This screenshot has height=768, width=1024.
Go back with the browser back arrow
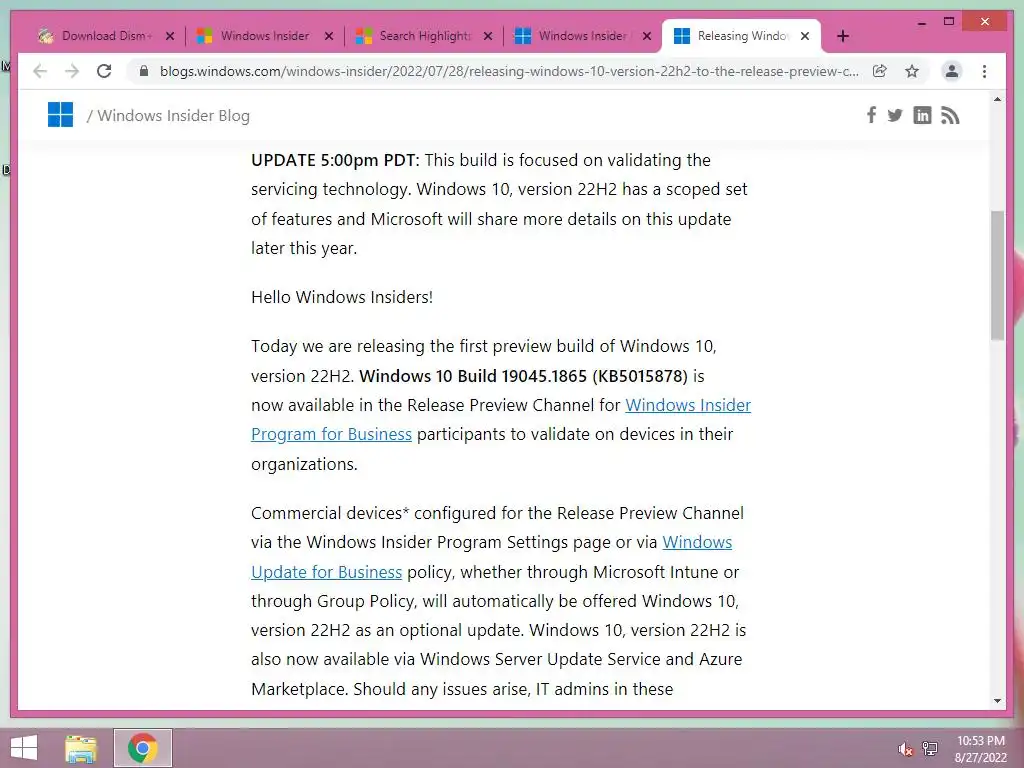[x=40, y=71]
